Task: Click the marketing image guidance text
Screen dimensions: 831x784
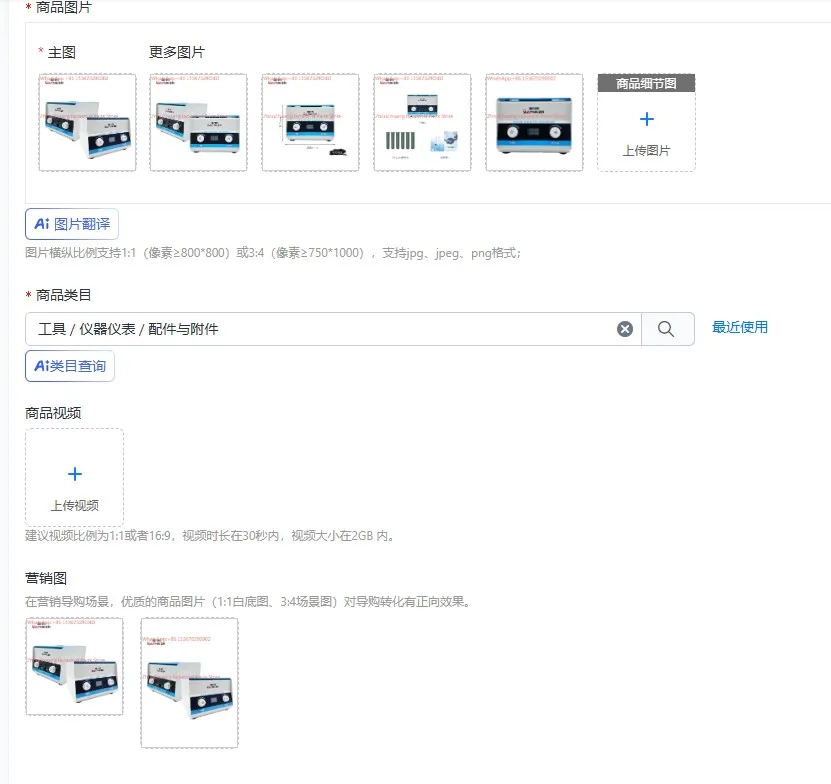Action: pyautogui.click(x=248, y=602)
